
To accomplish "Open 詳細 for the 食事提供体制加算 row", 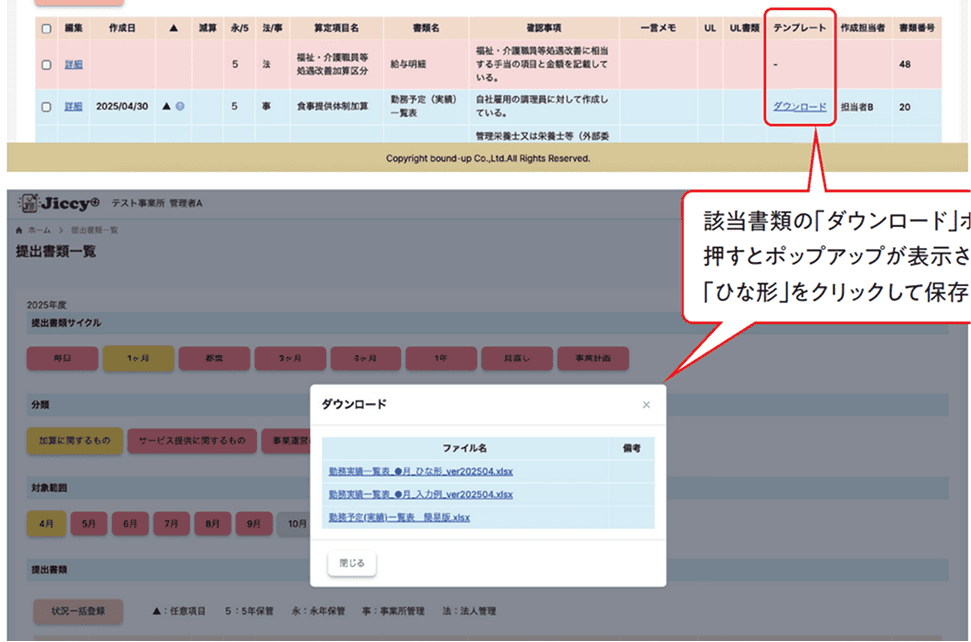I will [73, 106].
